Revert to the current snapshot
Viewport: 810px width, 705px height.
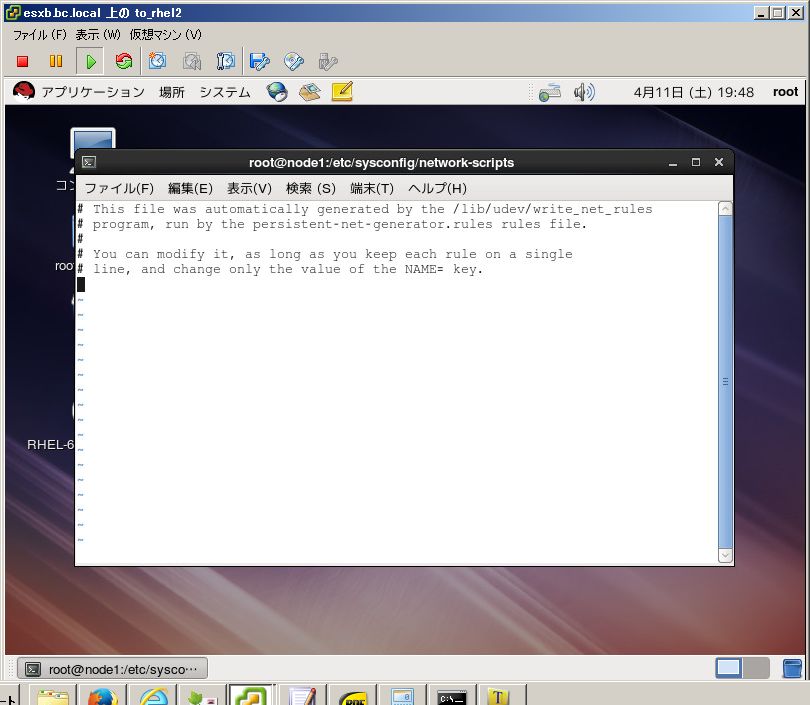click(192, 61)
